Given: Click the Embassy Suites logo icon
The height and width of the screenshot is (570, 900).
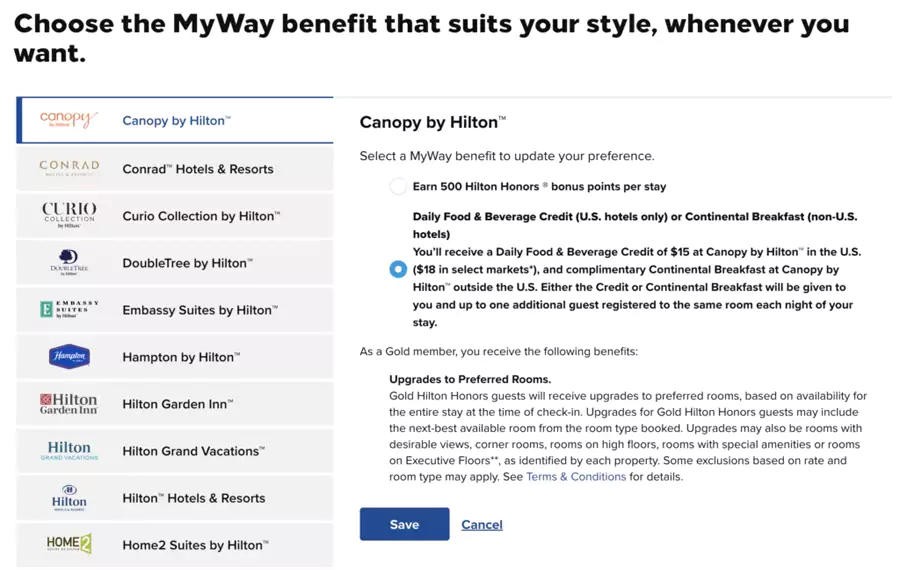Looking at the screenshot, I should (x=69, y=309).
